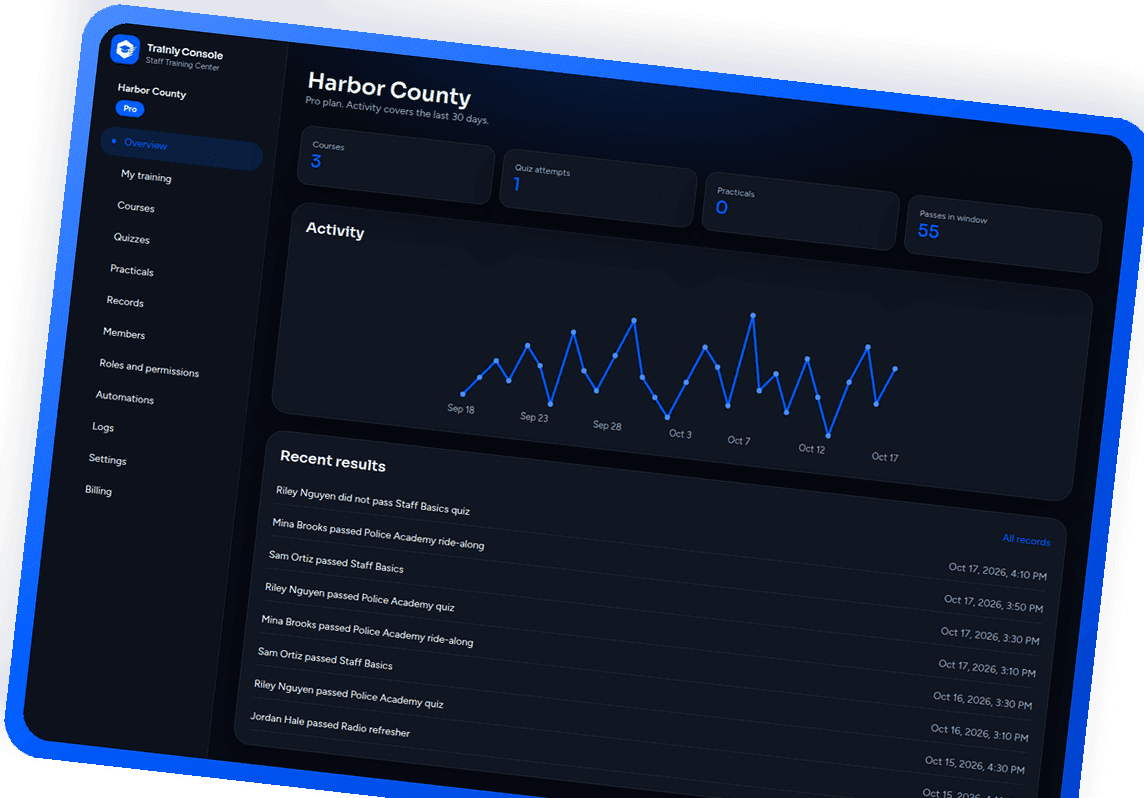Click the Courses stat card
This screenshot has height=798, width=1144.
395,166
